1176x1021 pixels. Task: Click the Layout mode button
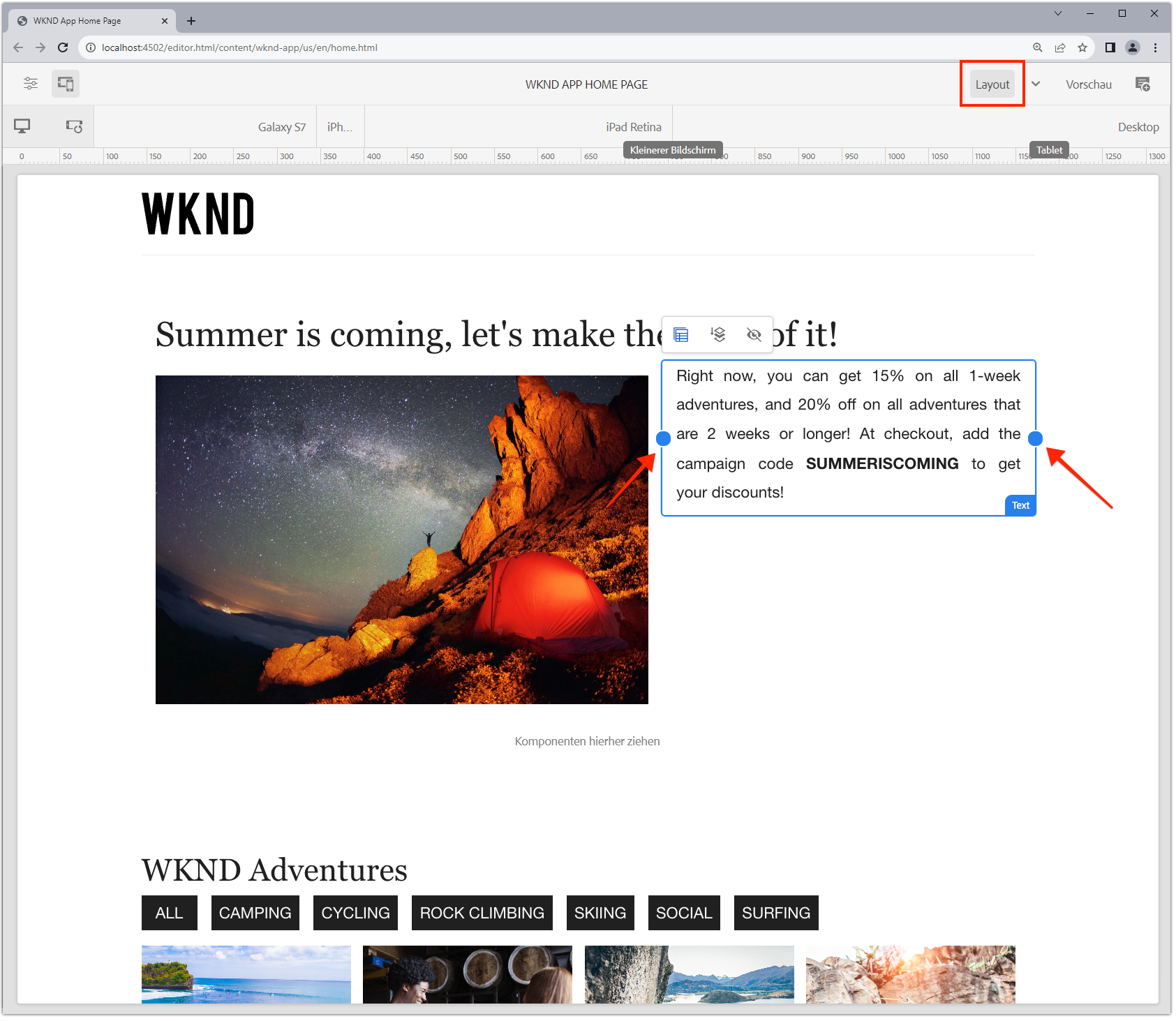pyautogui.click(x=992, y=84)
